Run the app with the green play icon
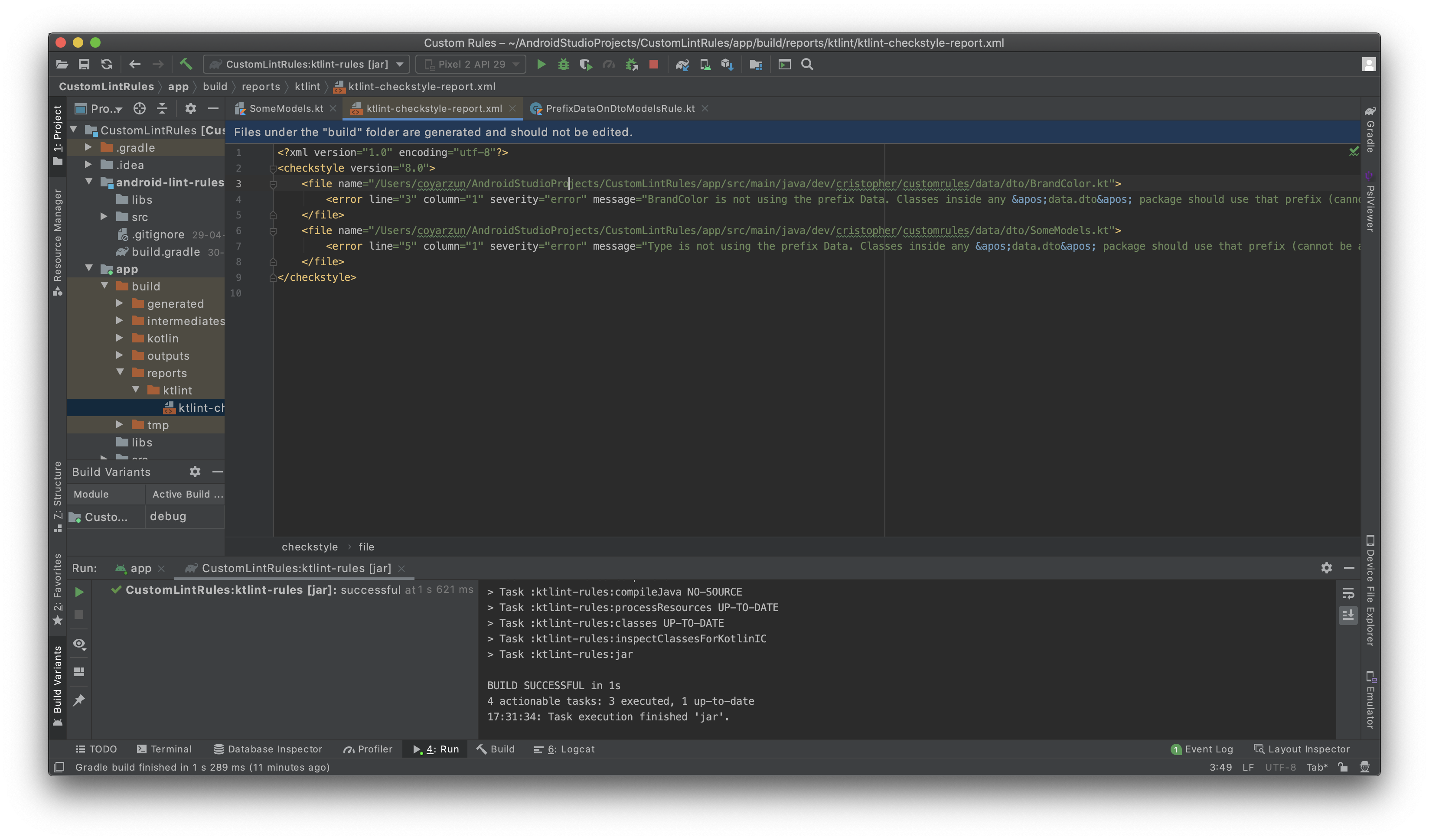The width and height of the screenshot is (1429, 840). (542, 64)
